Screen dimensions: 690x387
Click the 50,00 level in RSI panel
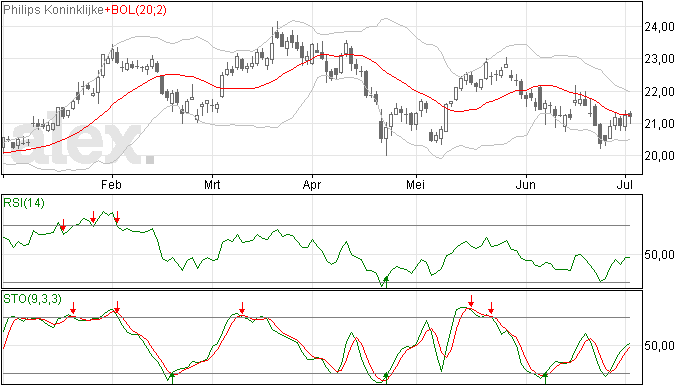[659, 254]
